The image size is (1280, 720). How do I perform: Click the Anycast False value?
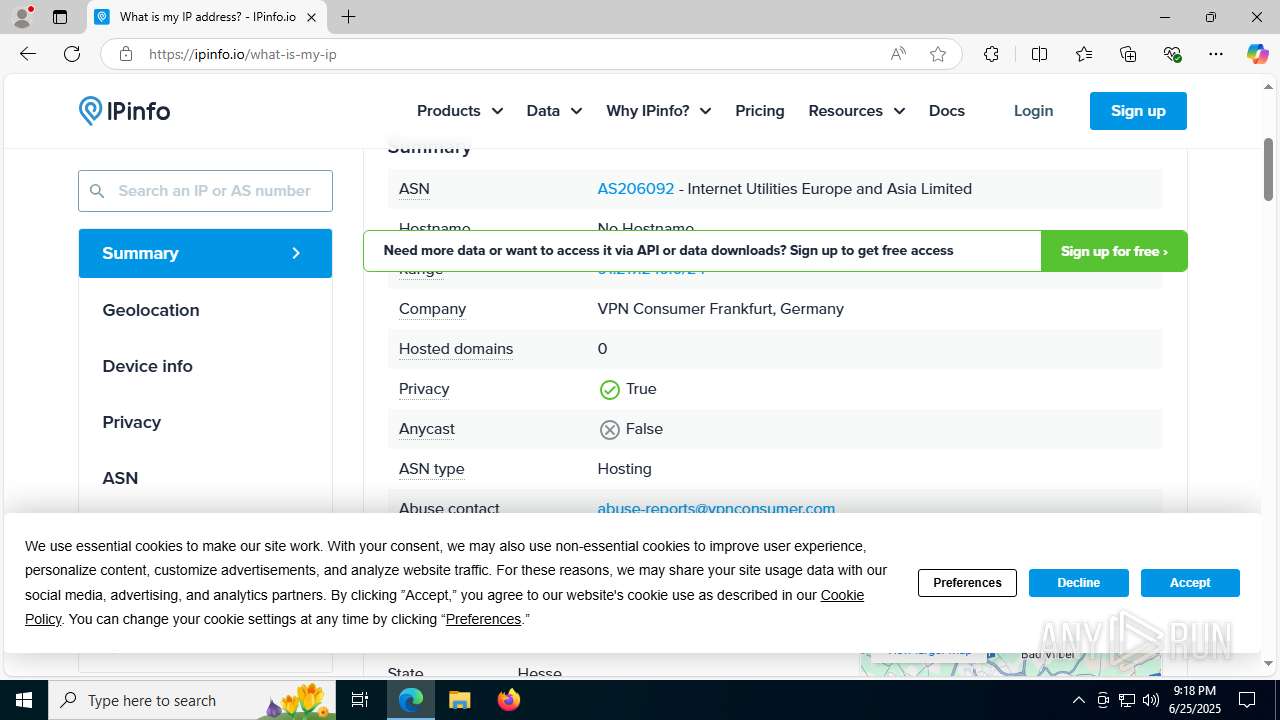(631, 429)
